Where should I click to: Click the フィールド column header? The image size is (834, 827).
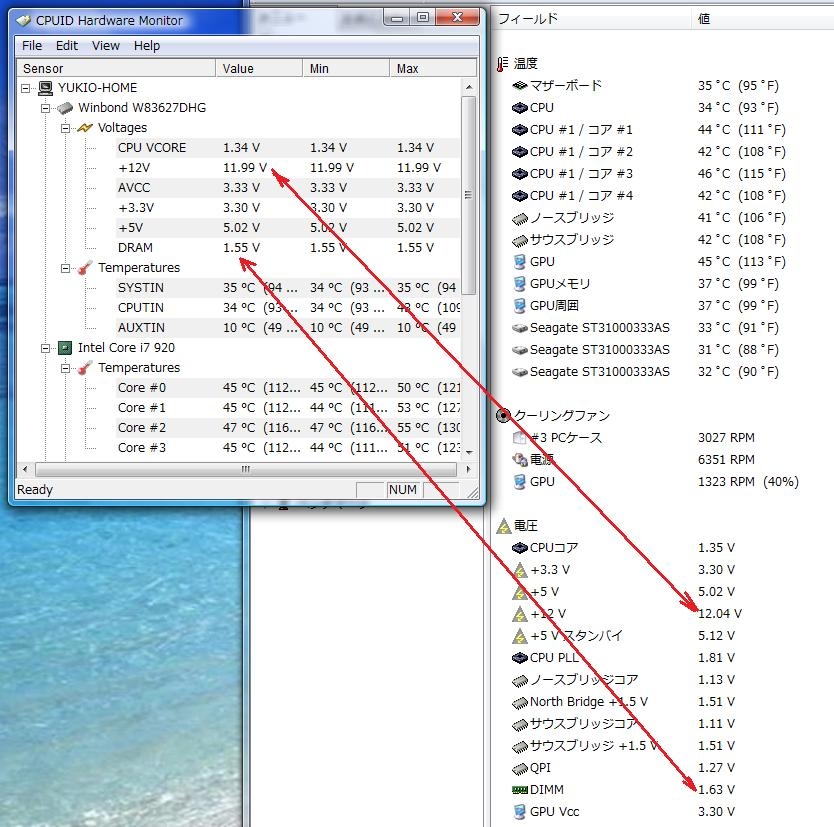[590, 19]
